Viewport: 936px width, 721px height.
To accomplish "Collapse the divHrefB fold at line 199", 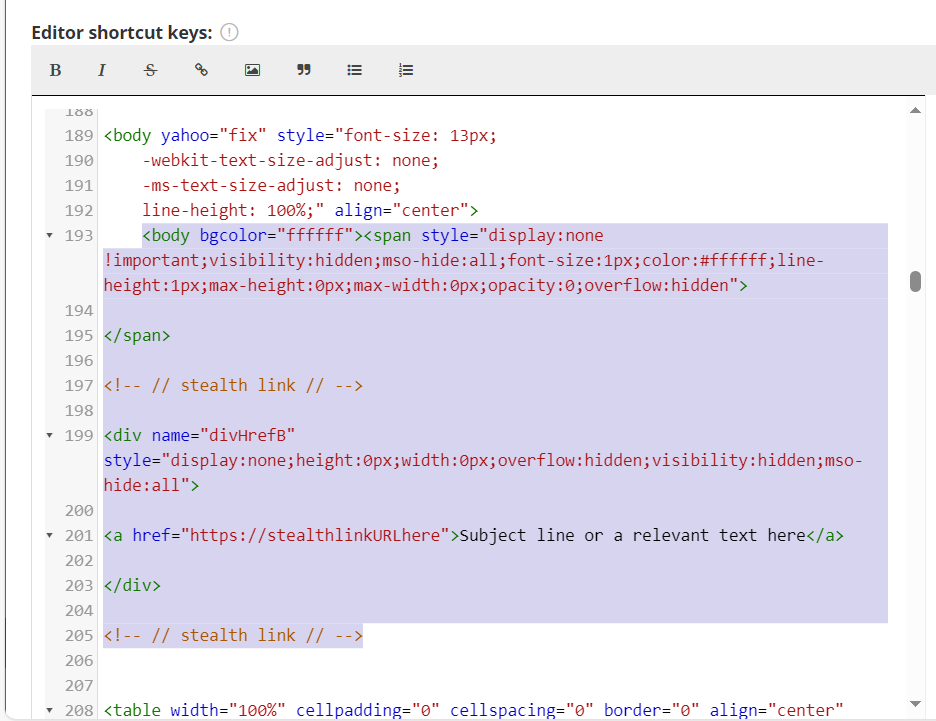I will 49,435.
